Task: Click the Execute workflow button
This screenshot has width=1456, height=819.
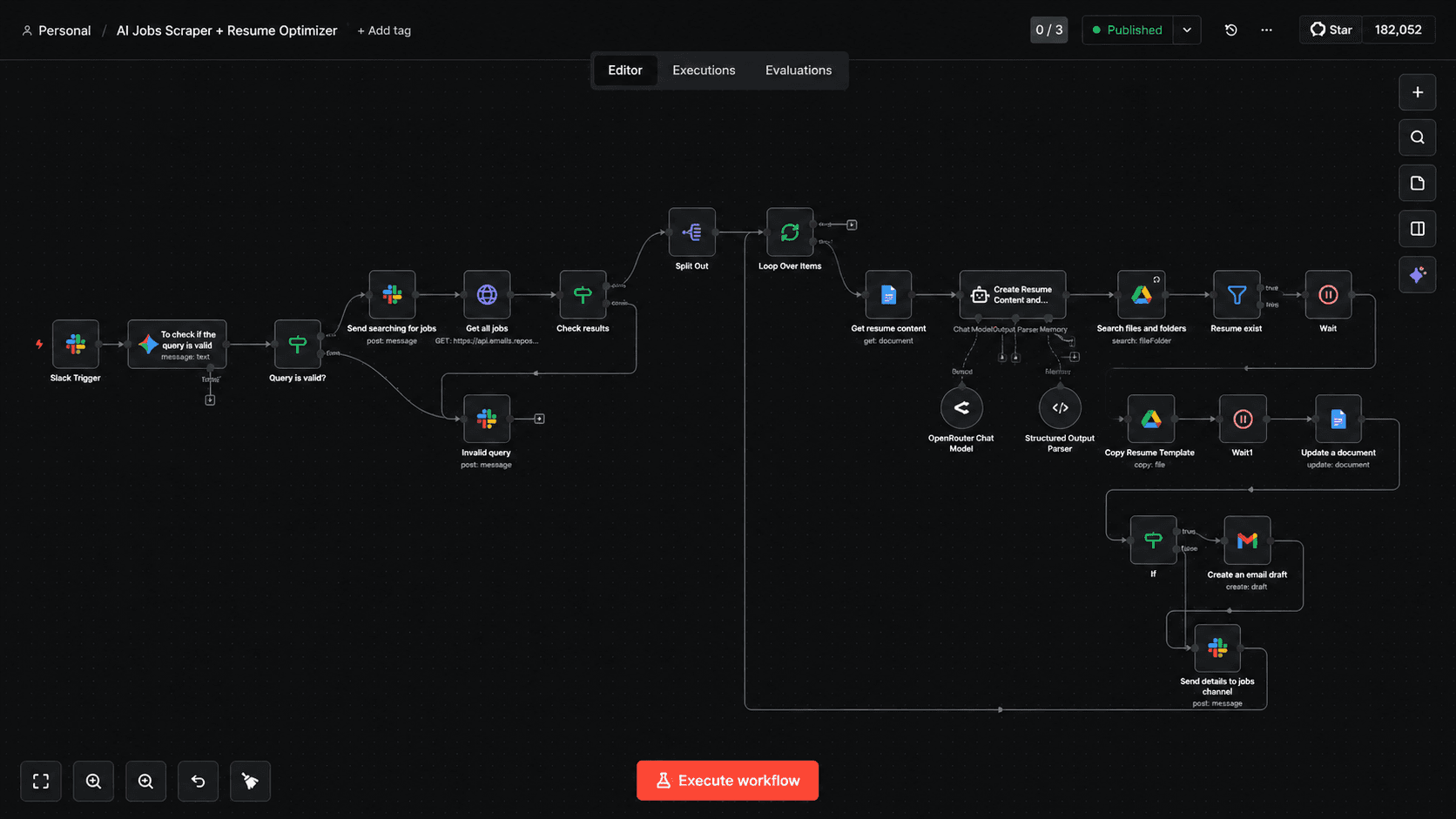Action: tap(727, 781)
